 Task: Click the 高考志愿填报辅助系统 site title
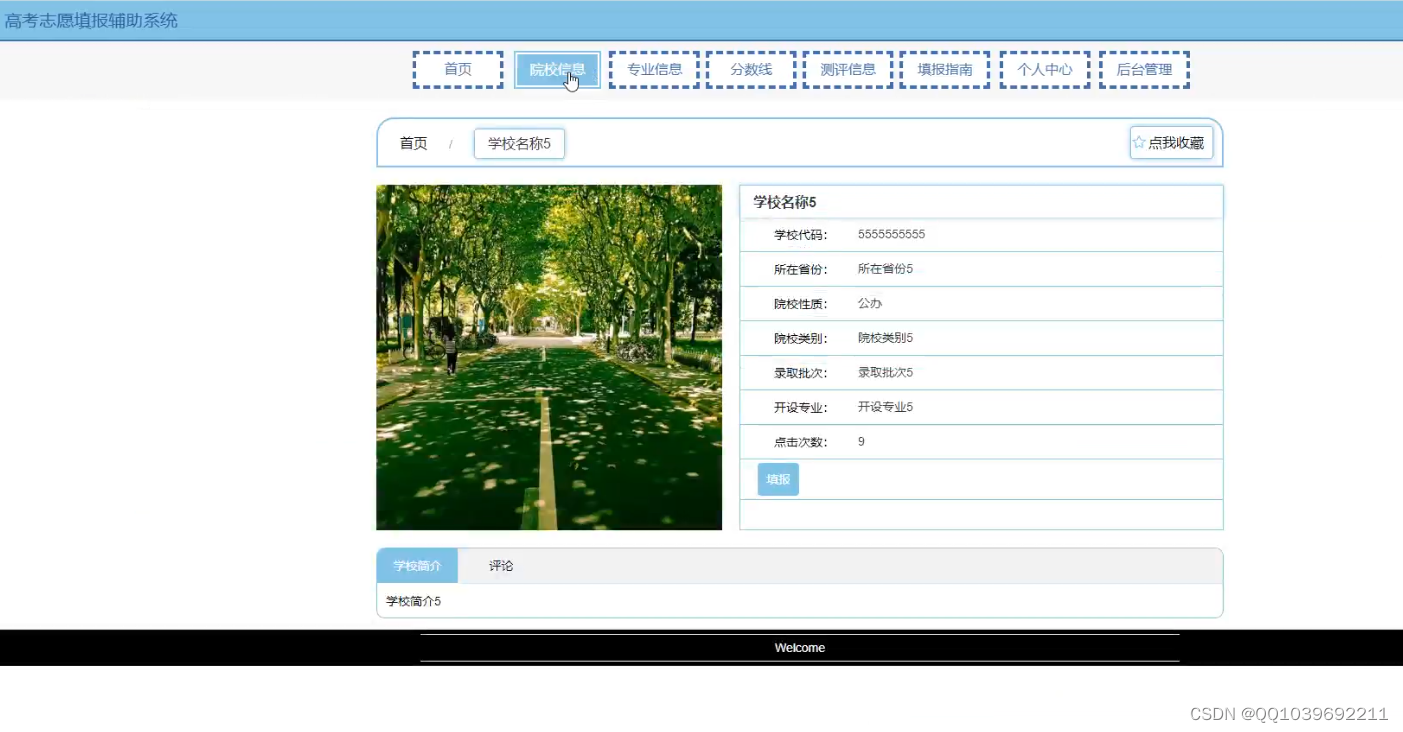91,20
